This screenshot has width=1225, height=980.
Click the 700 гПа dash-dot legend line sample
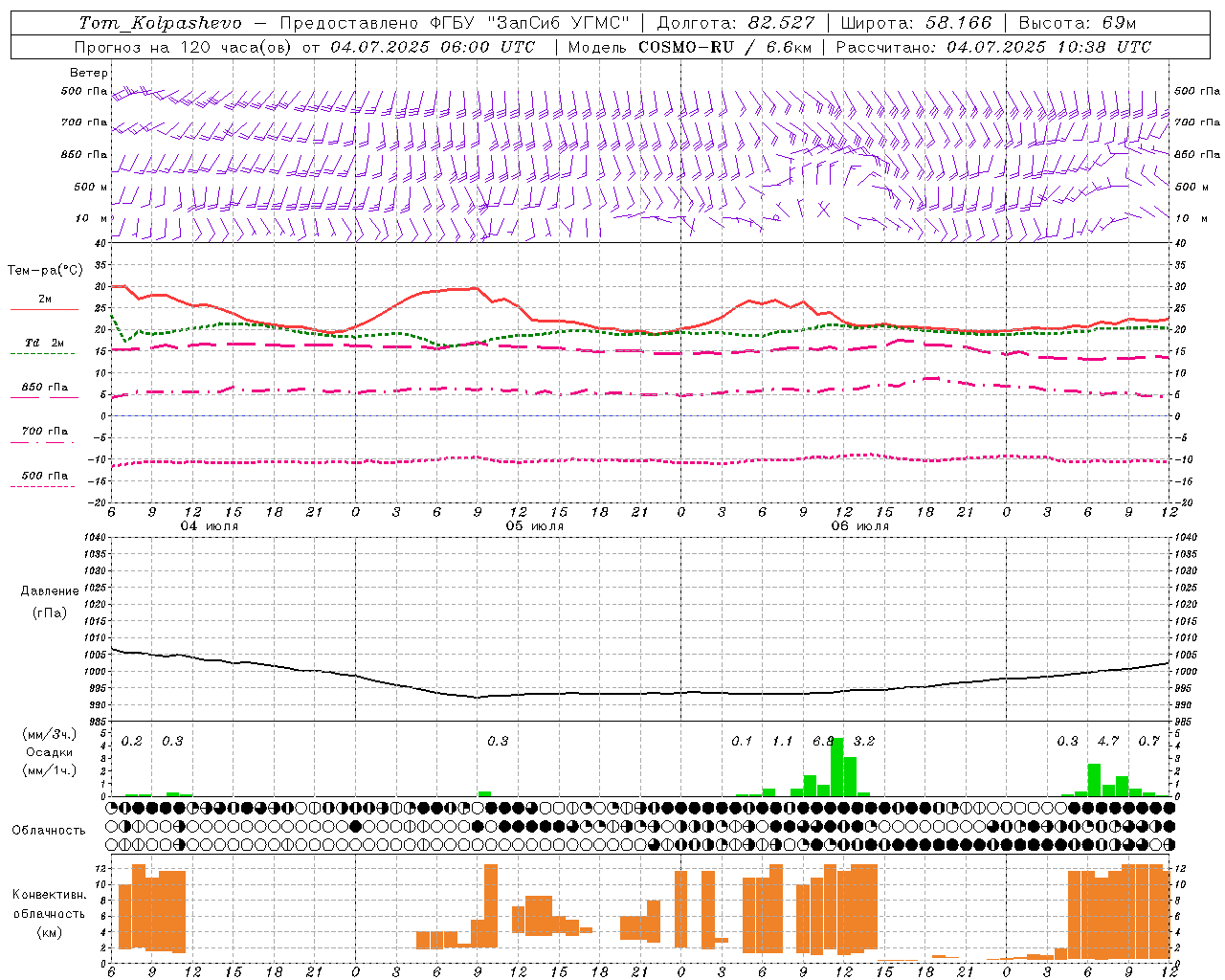pos(42,442)
